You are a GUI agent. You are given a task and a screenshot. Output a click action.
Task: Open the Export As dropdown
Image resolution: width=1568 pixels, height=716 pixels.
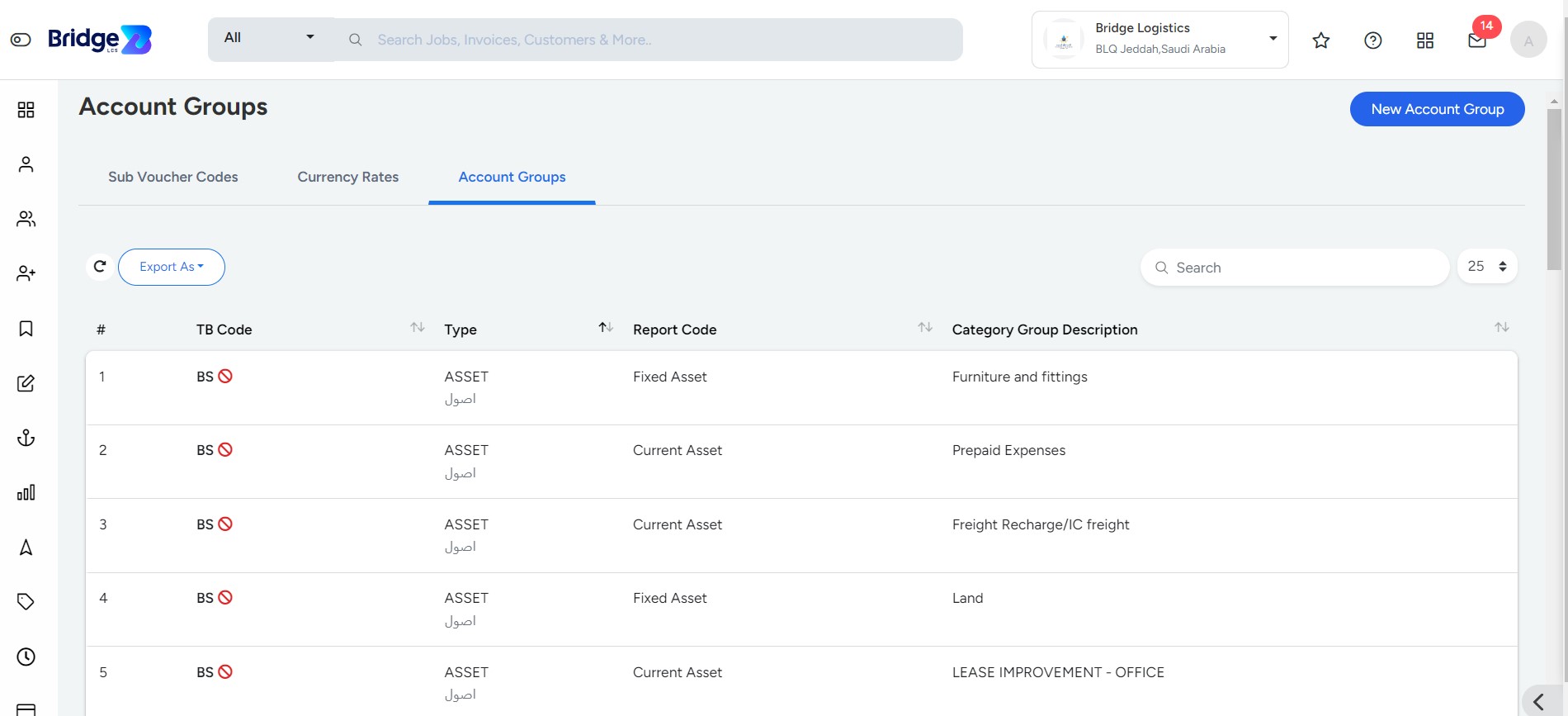pyautogui.click(x=172, y=267)
